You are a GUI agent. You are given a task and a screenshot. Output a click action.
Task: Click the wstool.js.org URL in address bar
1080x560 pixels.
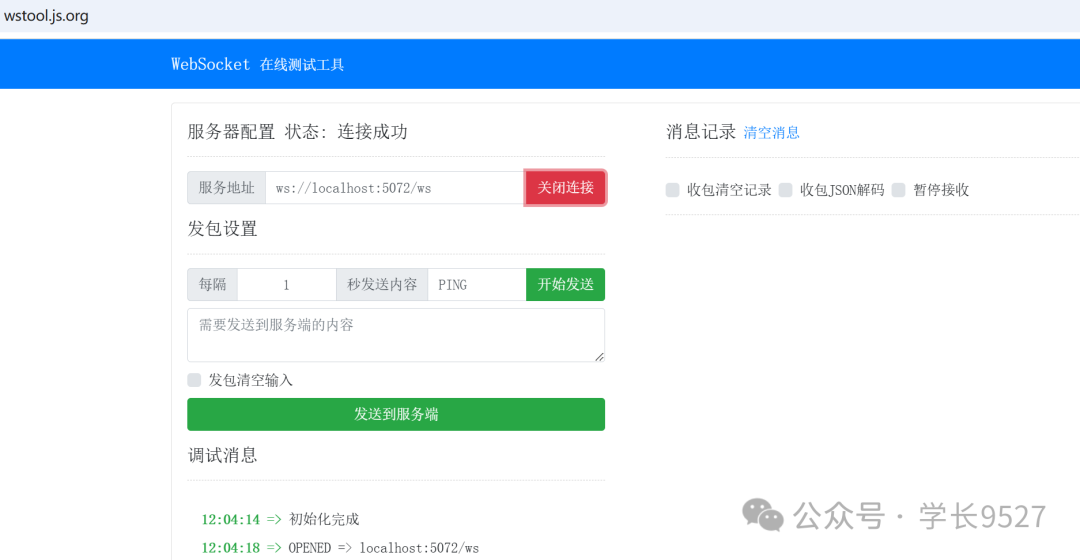click(46, 16)
